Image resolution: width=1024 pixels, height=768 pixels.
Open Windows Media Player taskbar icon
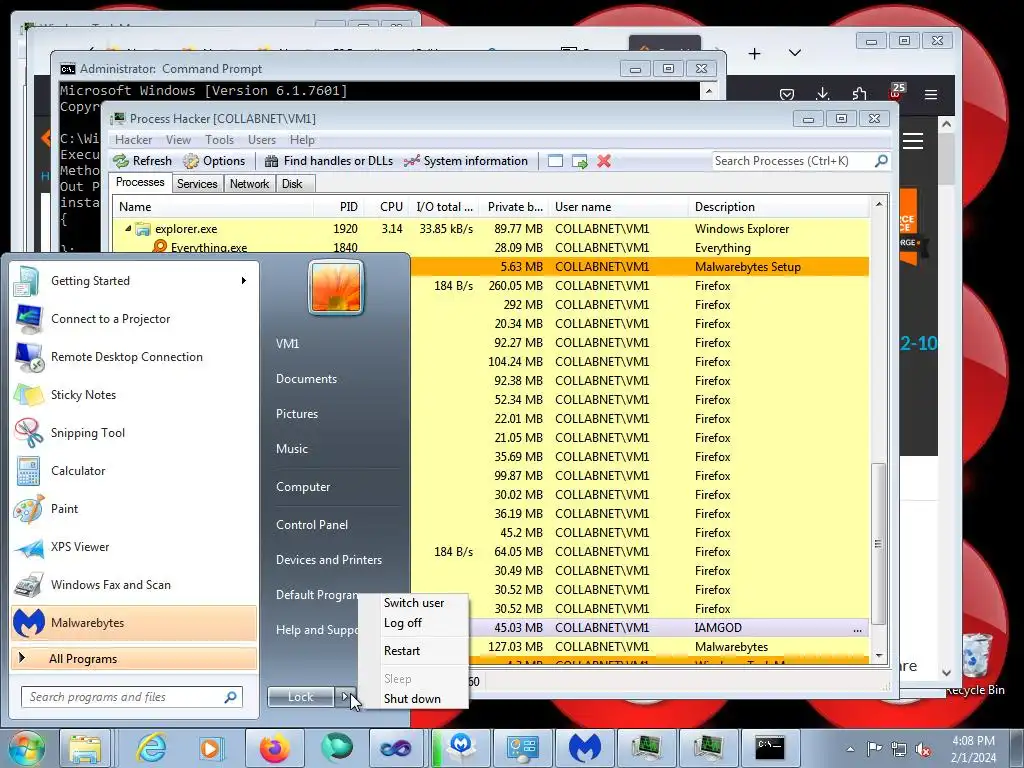pyautogui.click(x=212, y=748)
